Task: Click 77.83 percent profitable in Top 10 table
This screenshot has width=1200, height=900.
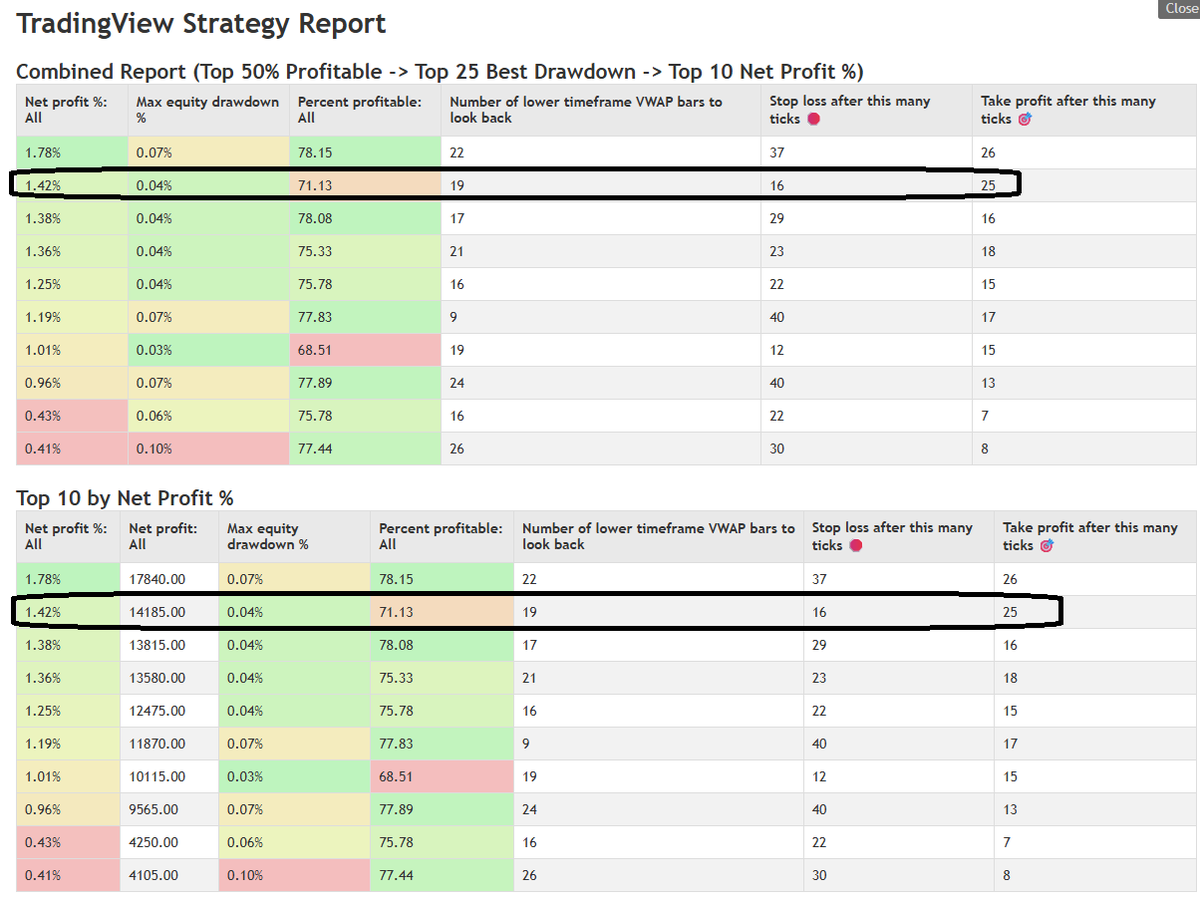Action: 442,744
